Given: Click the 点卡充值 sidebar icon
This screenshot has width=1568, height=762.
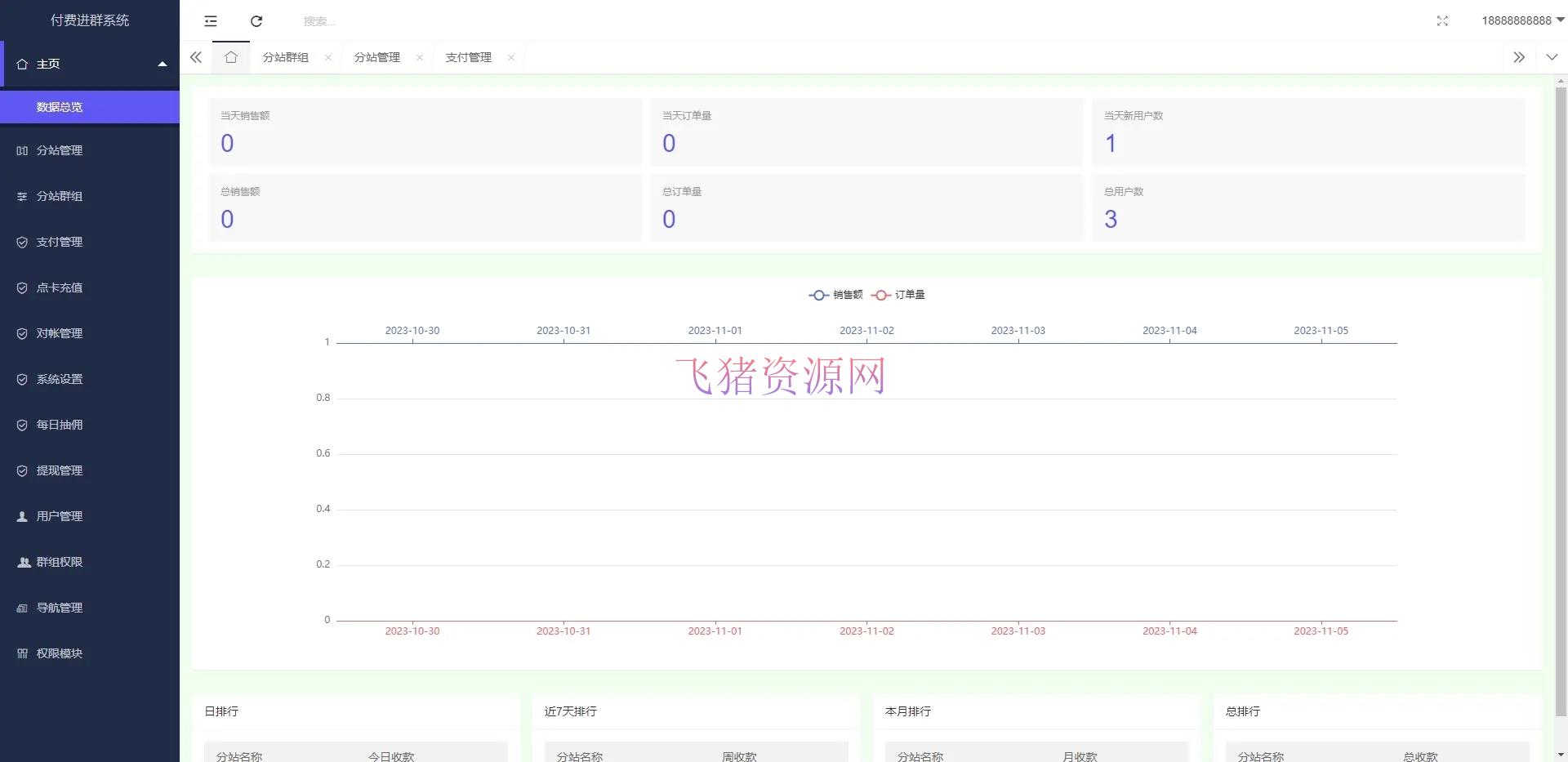Looking at the screenshot, I should [22, 287].
